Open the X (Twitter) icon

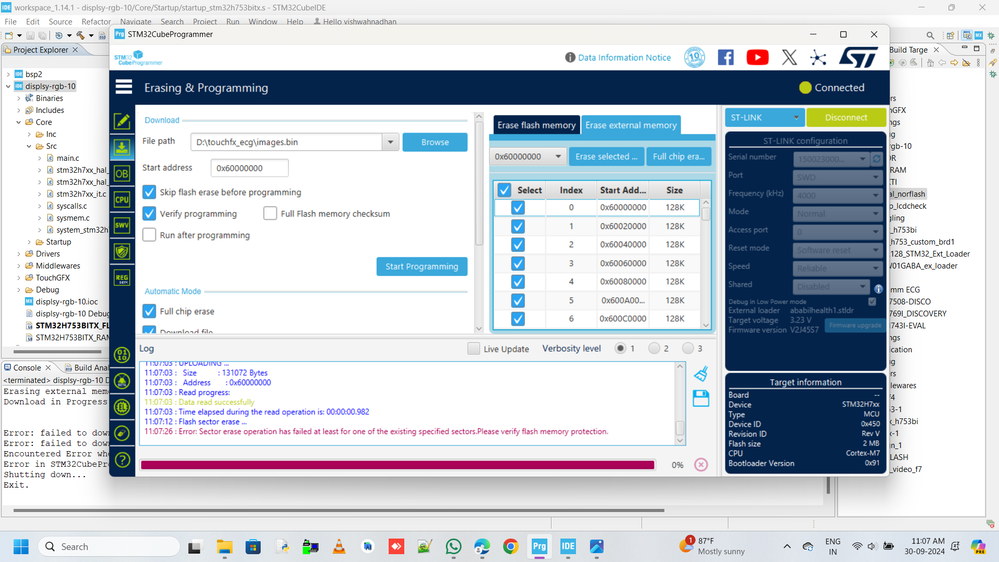point(789,57)
